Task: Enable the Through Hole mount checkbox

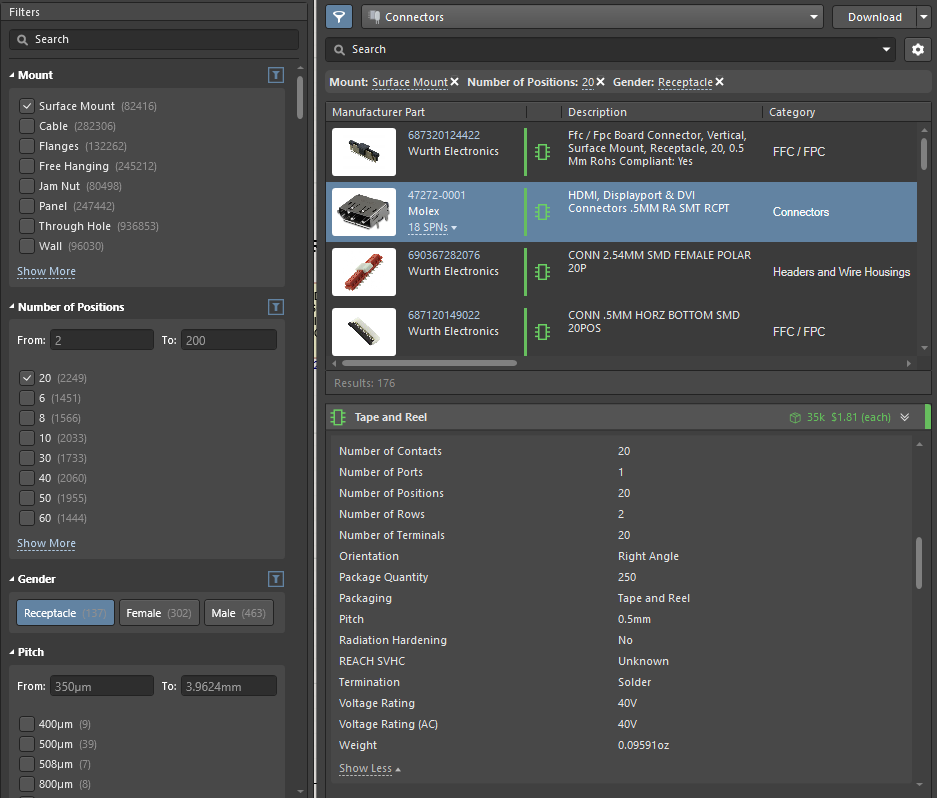Action: (27, 226)
